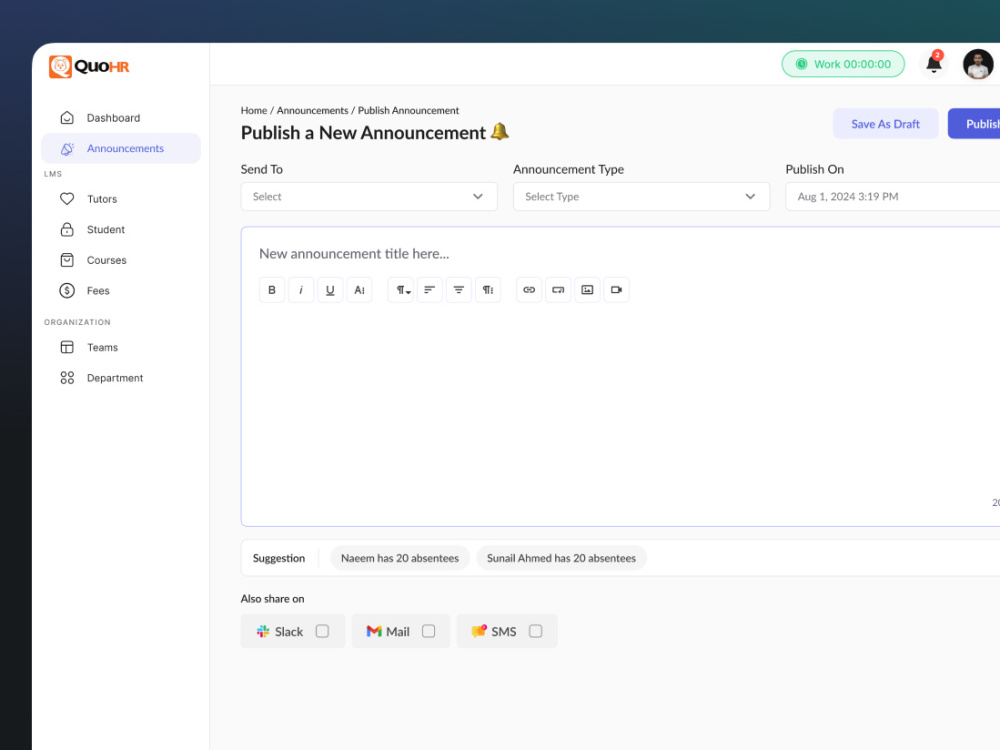Open the Announcement Type dropdown
The width and height of the screenshot is (1000, 750).
pos(641,196)
